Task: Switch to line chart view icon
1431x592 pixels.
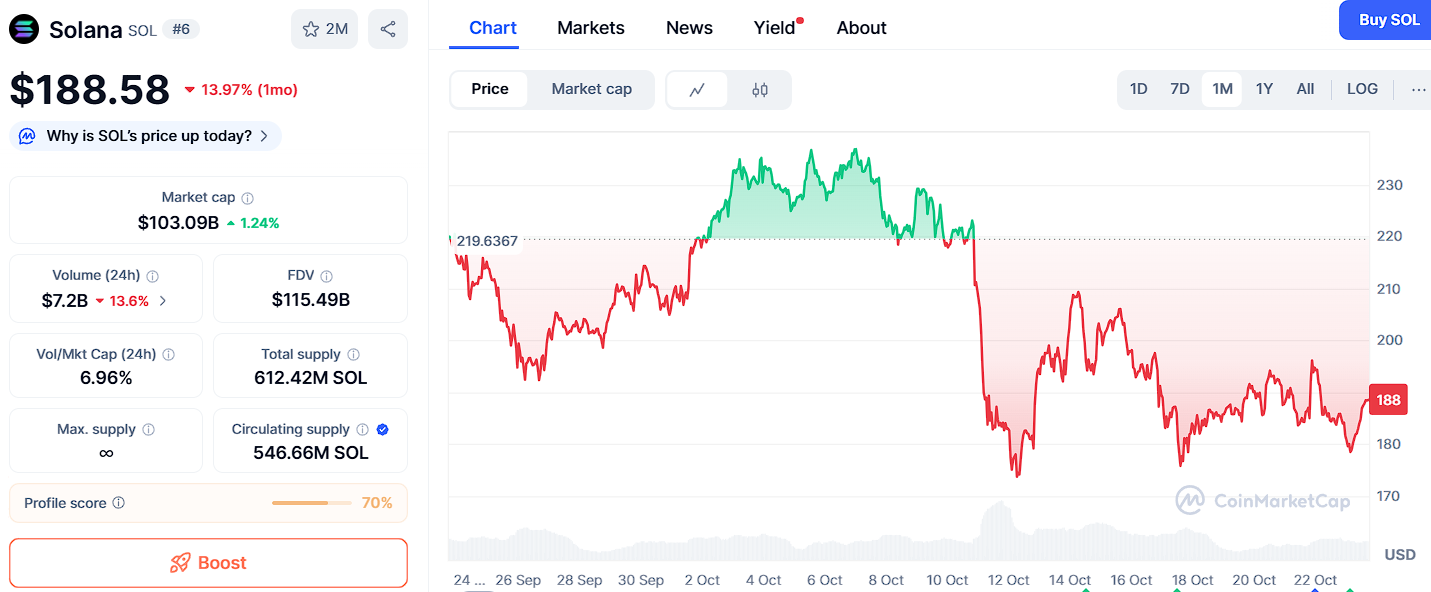Action: pyautogui.click(x=697, y=90)
